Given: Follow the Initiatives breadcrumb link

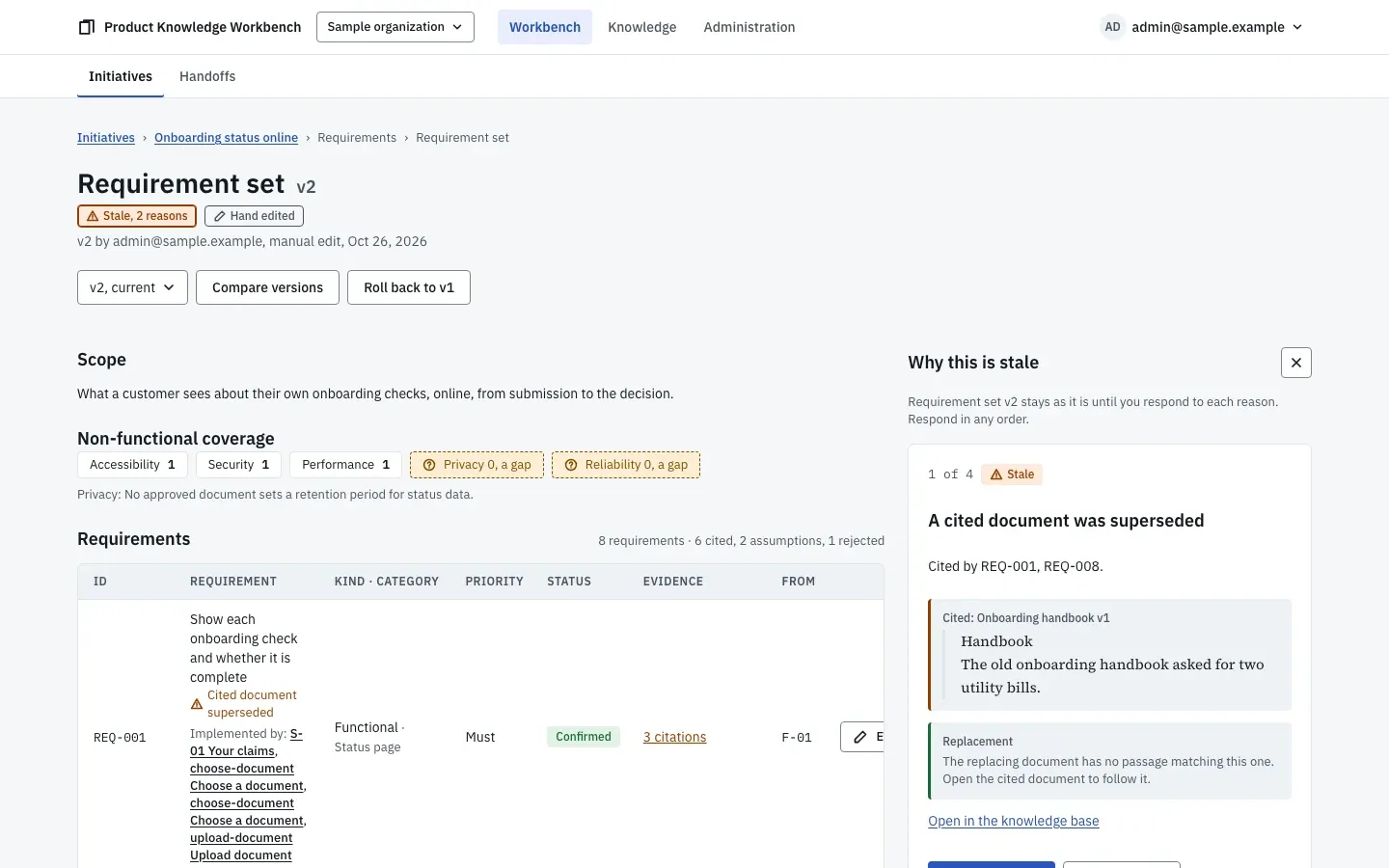Looking at the screenshot, I should pyautogui.click(x=106, y=138).
